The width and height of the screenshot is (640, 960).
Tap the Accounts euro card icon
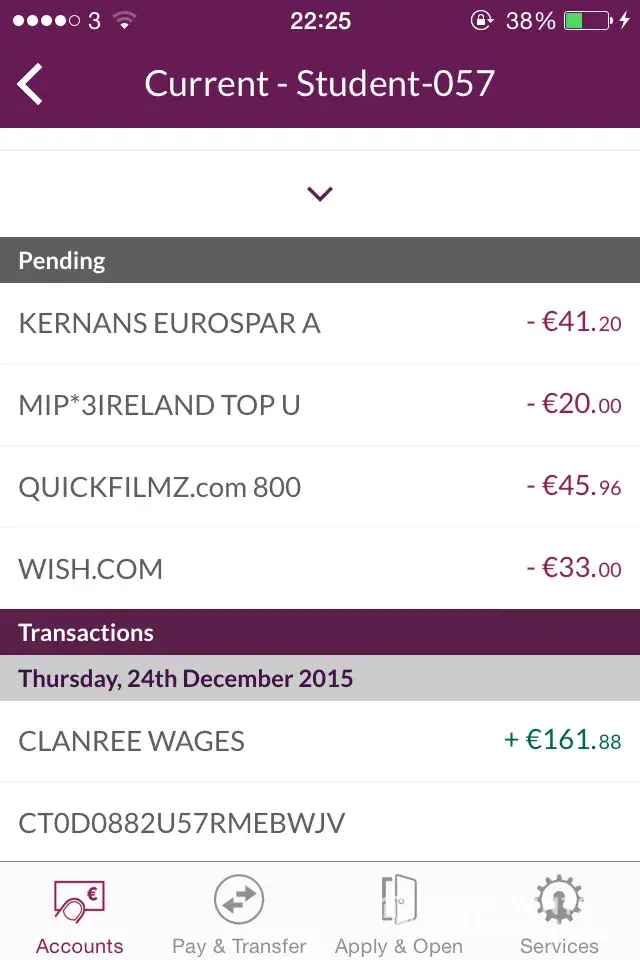pyautogui.click(x=79, y=900)
